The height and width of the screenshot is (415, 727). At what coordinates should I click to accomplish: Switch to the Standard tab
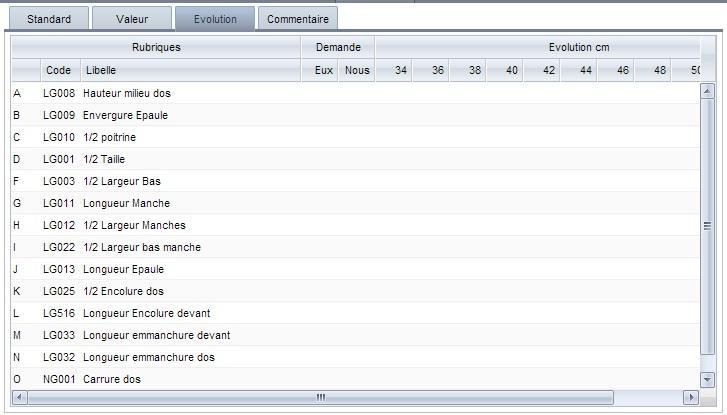[48, 19]
